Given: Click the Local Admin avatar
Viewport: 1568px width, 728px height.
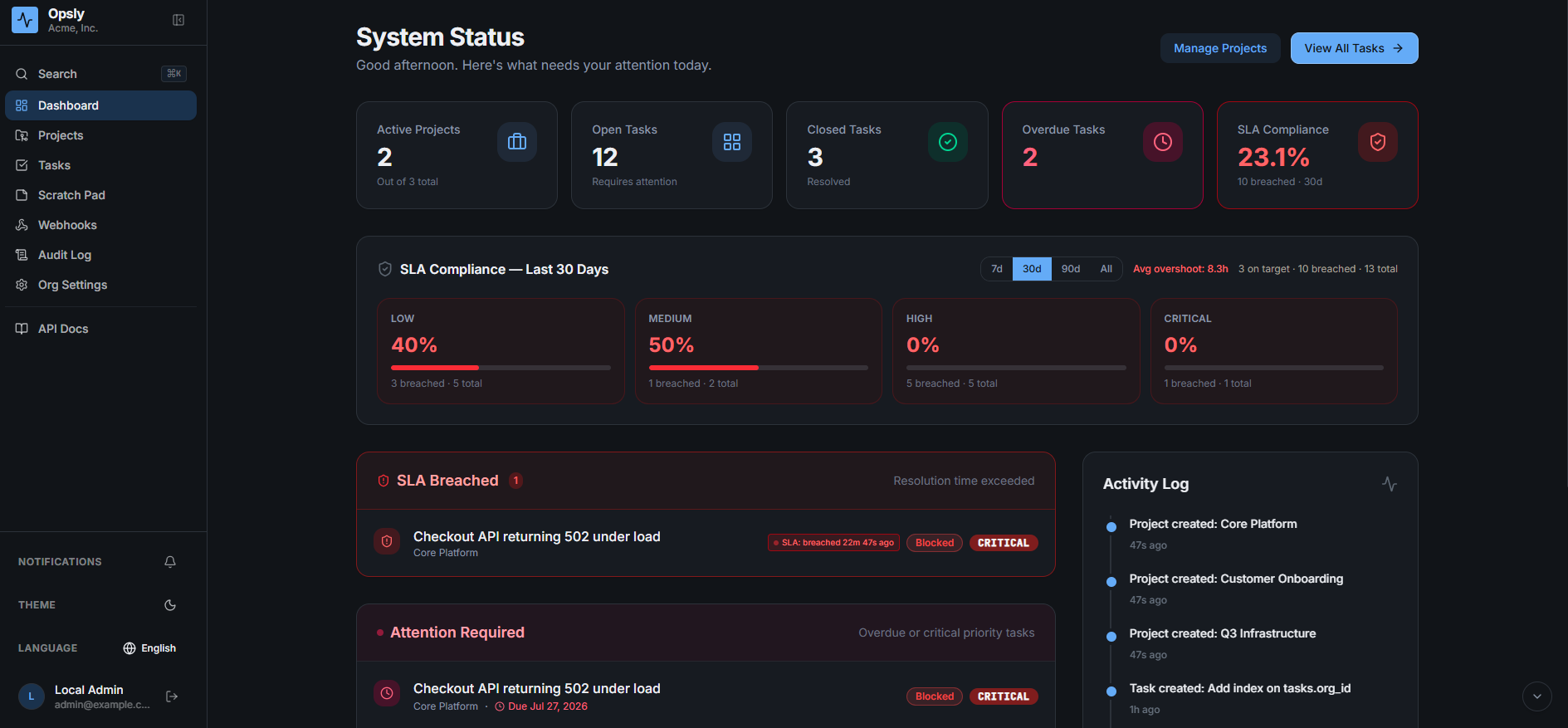Looking at the screenshot, I should pos(32,696).
